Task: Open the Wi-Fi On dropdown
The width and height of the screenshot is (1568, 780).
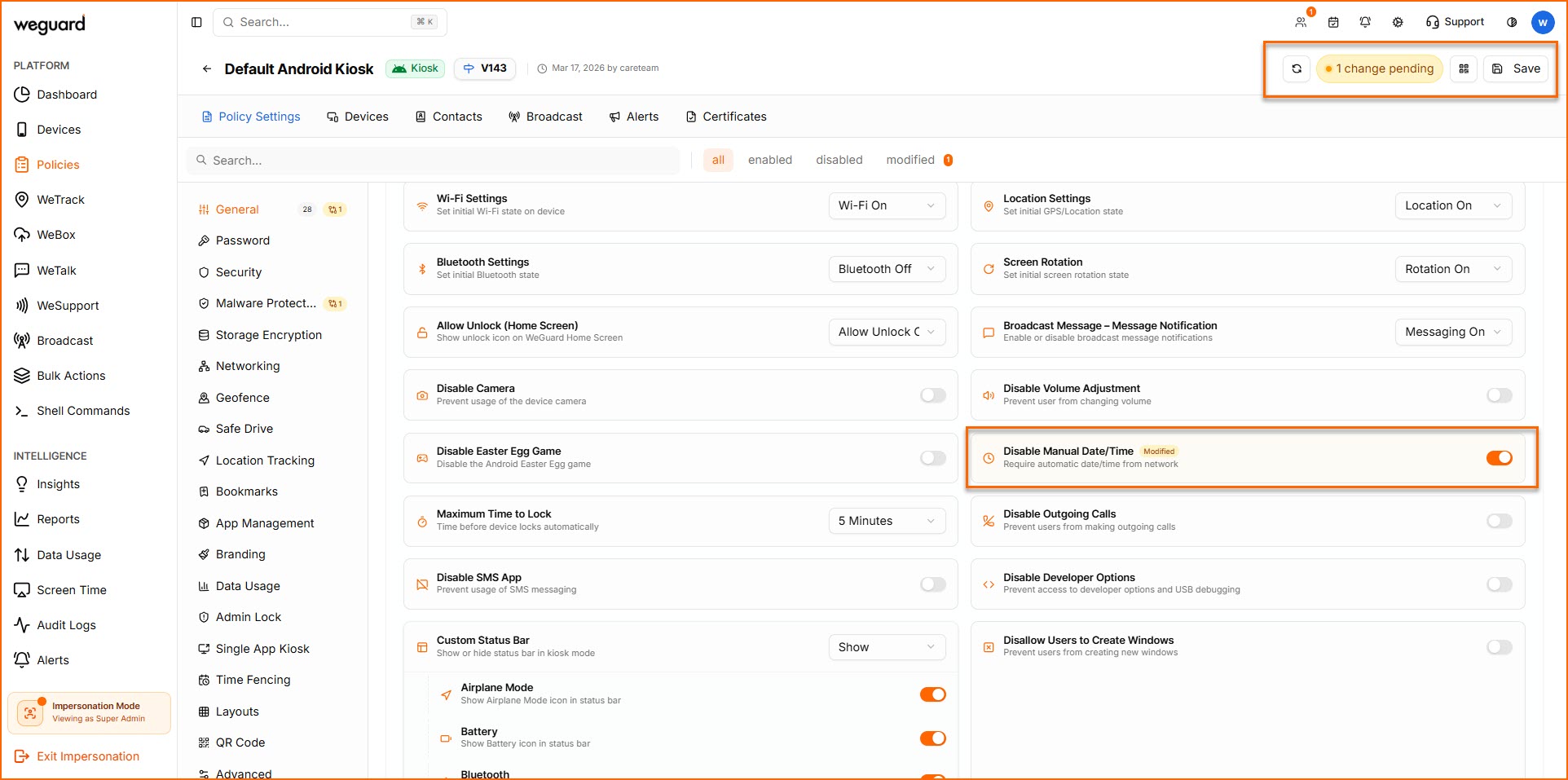Action: [886, 205]
